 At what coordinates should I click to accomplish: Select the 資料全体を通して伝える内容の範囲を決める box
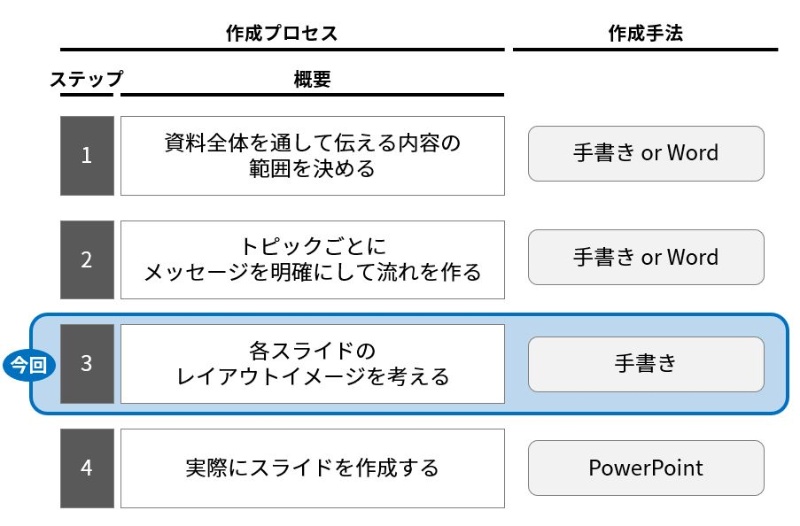[x=312, y=155]
